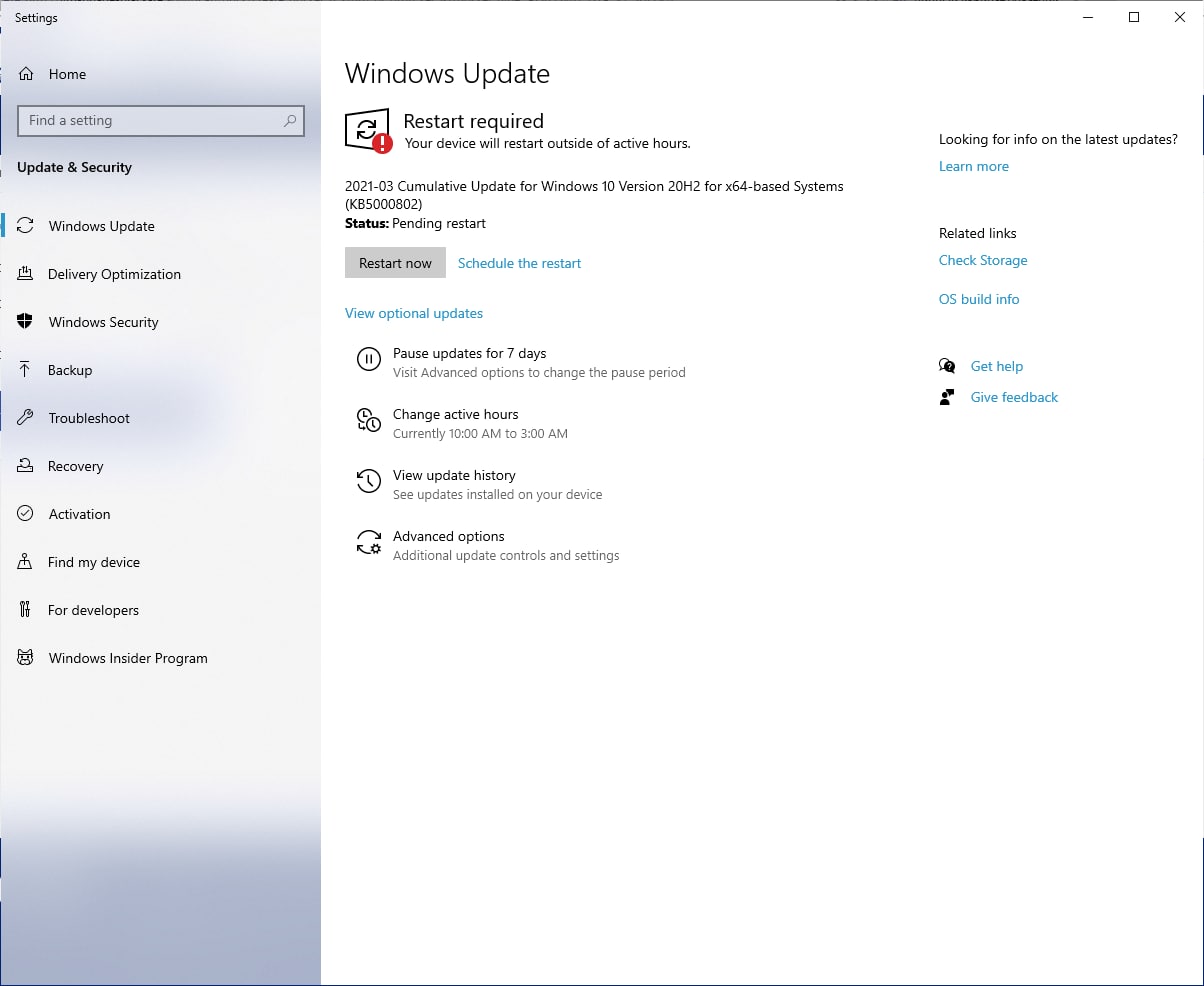Click the Windows Update page title
Screen dimensions: 1204x986
pyautogui.click(x=447, y=74)
